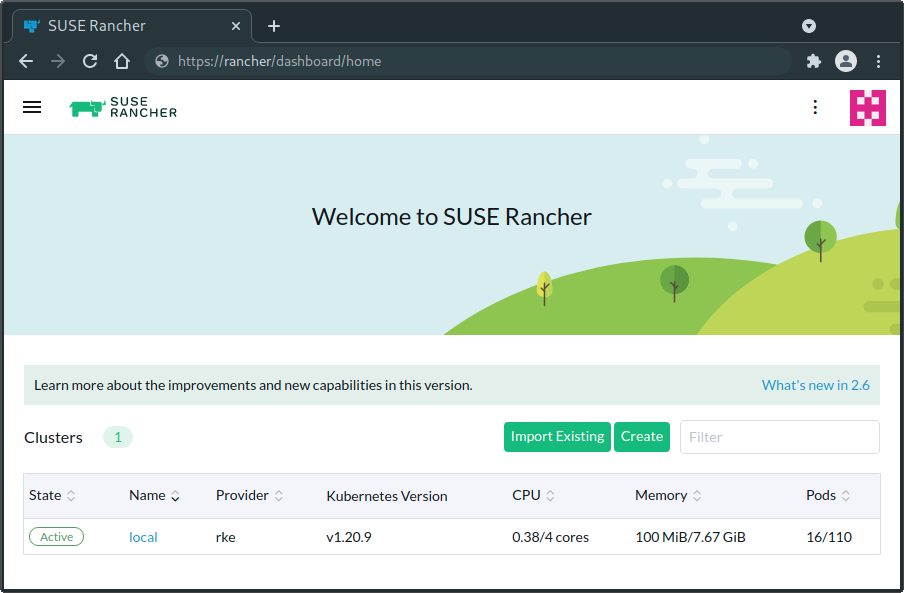Viewport: 904px width, 593px height.
Task: Click the Create cluster button
Action: 642,437
